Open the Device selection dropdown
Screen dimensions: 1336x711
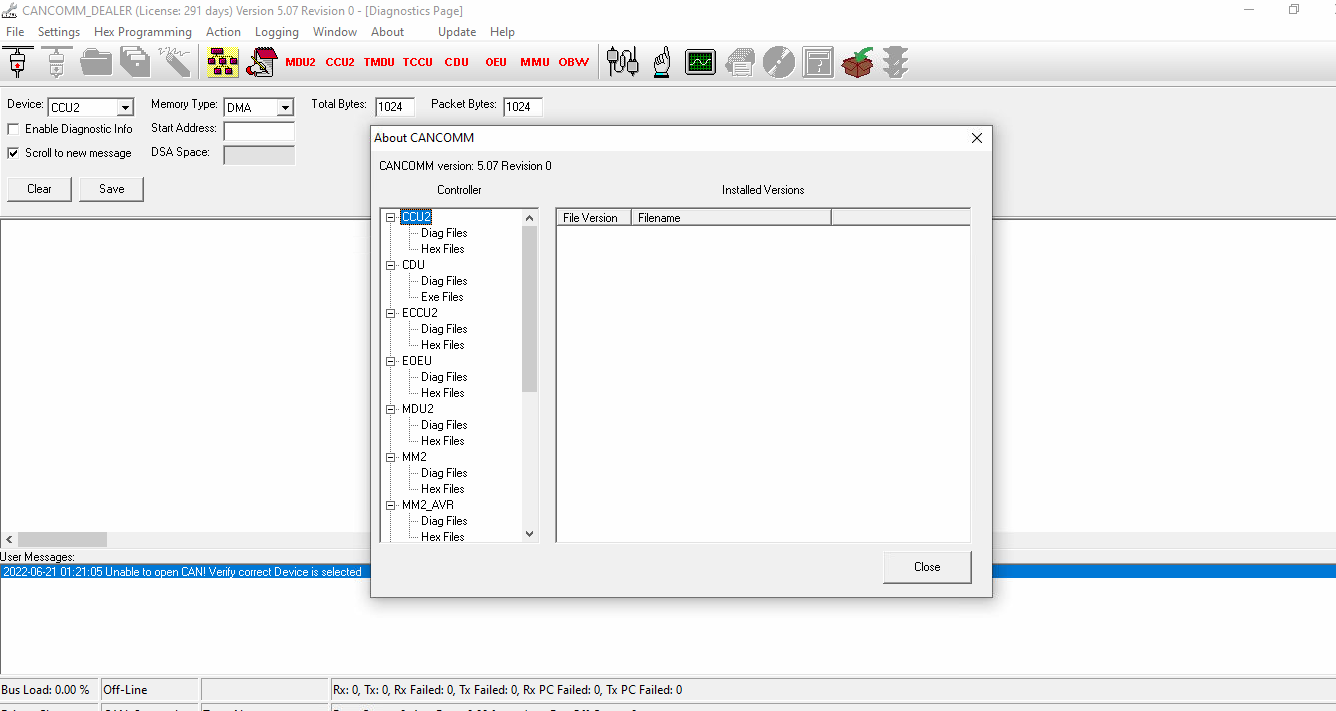coord(127,106)
